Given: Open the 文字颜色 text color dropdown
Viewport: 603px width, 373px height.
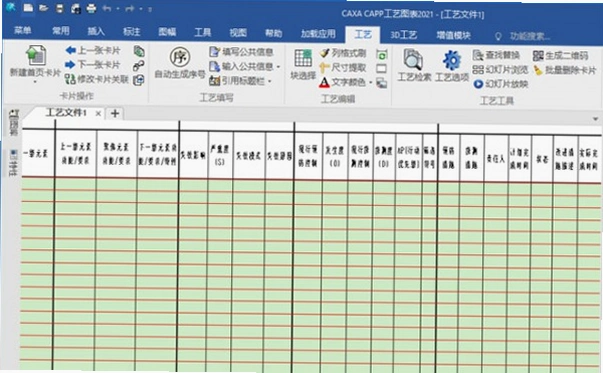Looking at the screenshot, I should (x=371, y=82).
